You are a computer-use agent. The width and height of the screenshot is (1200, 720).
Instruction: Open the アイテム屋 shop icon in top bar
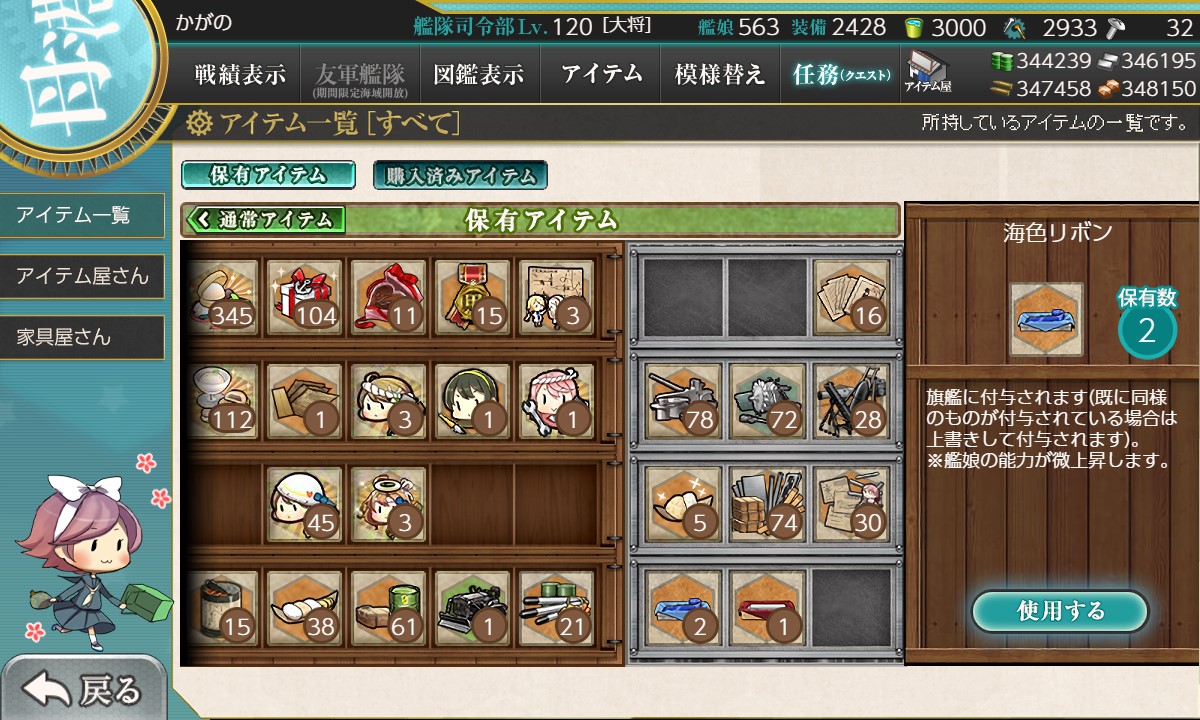click(928, 71)
